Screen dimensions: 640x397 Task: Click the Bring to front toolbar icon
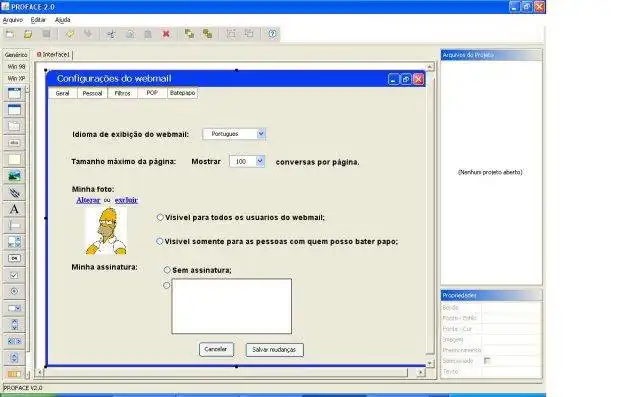pos(189,34)
